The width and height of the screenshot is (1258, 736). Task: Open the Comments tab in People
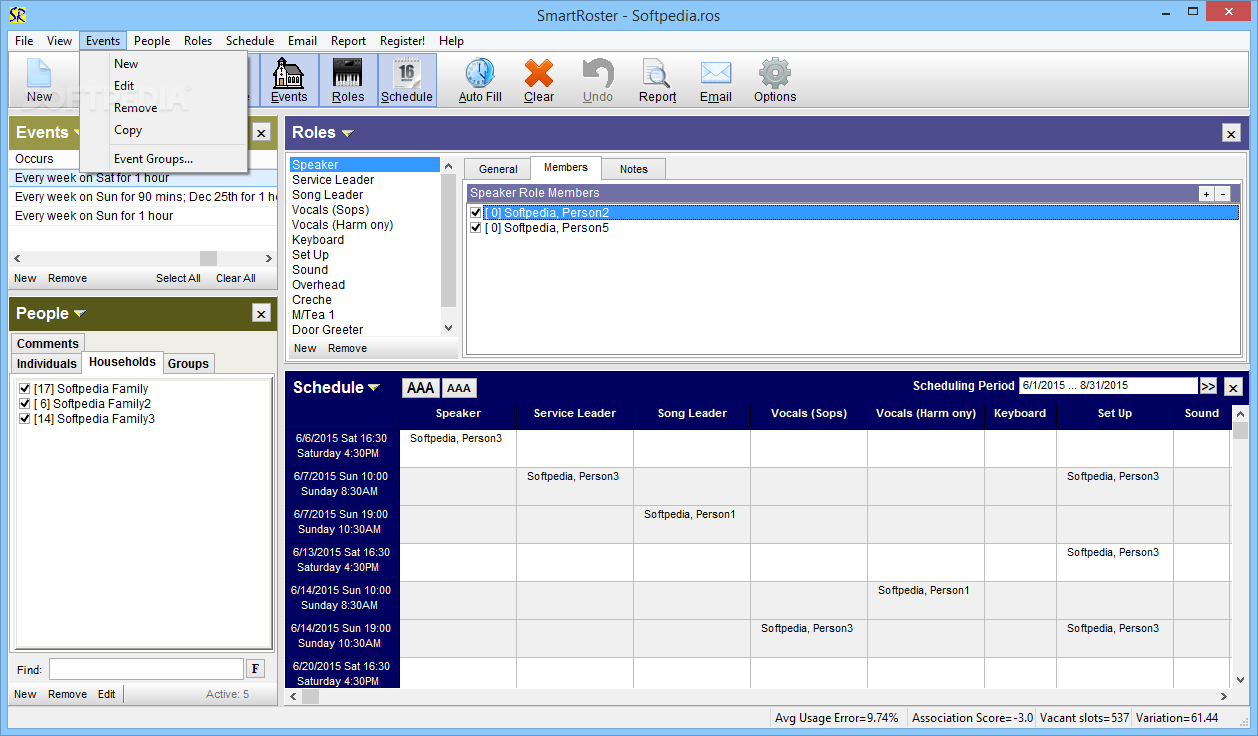click(x=48, y=344)
